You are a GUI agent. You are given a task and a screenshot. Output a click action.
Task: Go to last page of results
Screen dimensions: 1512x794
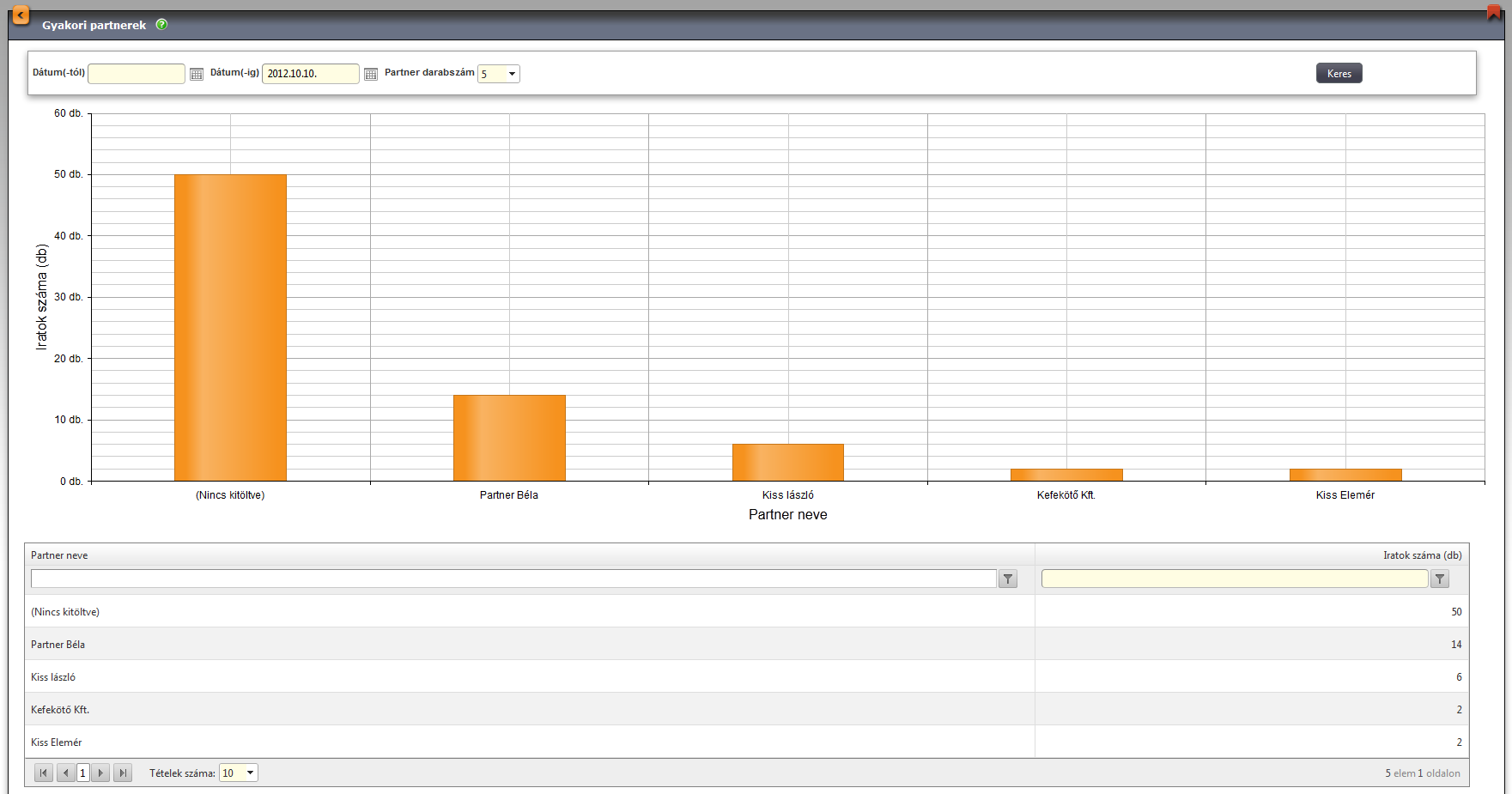123,773
